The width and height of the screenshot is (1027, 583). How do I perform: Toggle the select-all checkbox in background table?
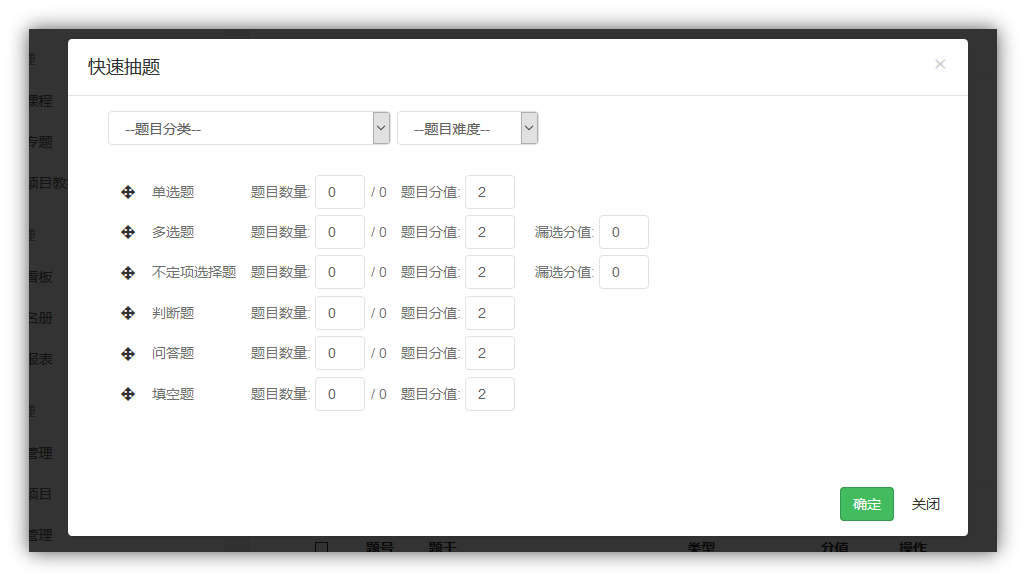pyautogui.click(x=321, y=547)
